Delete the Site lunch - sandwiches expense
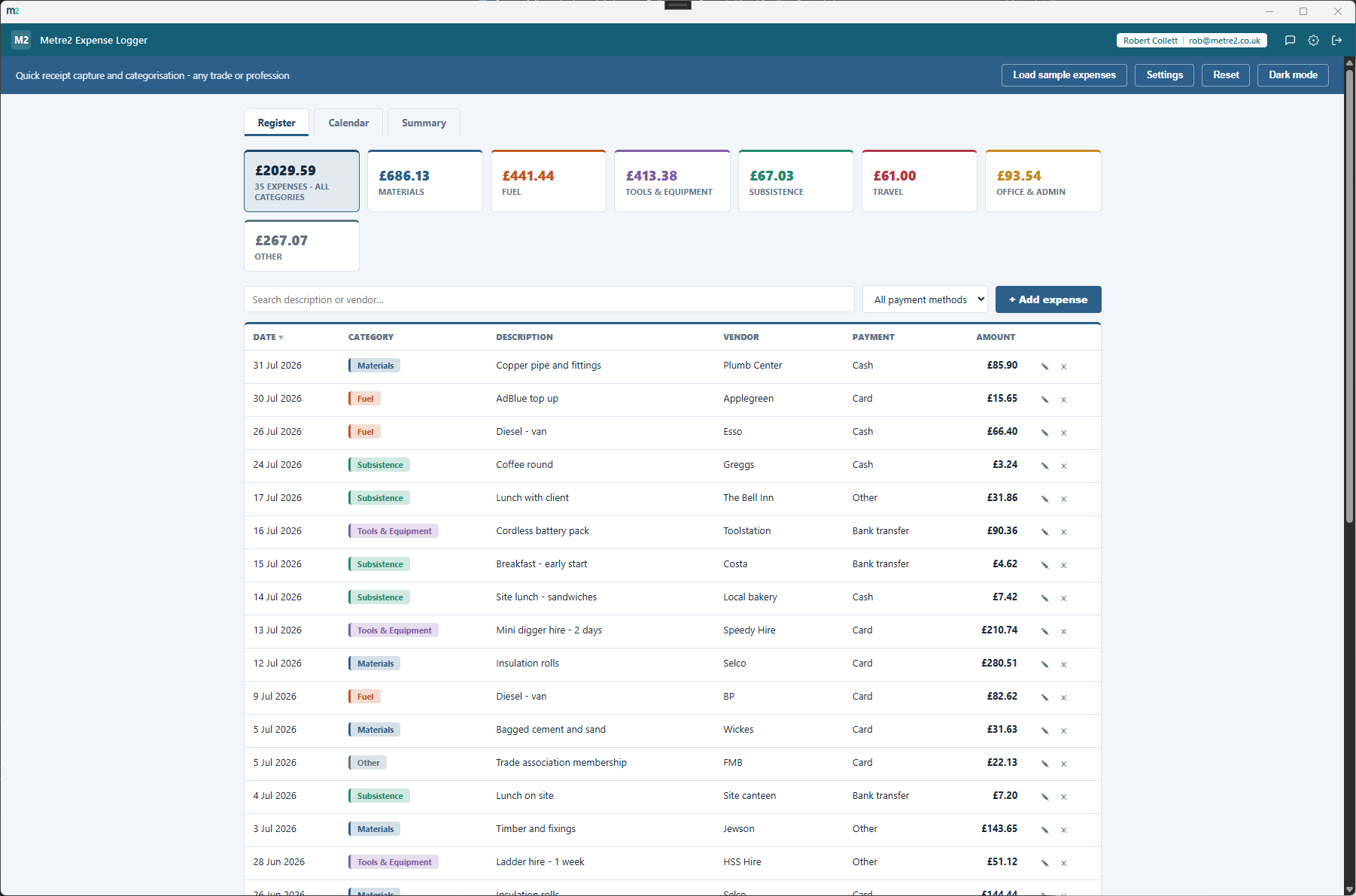The image size is (1356, 896). (x=1064, y=598)
